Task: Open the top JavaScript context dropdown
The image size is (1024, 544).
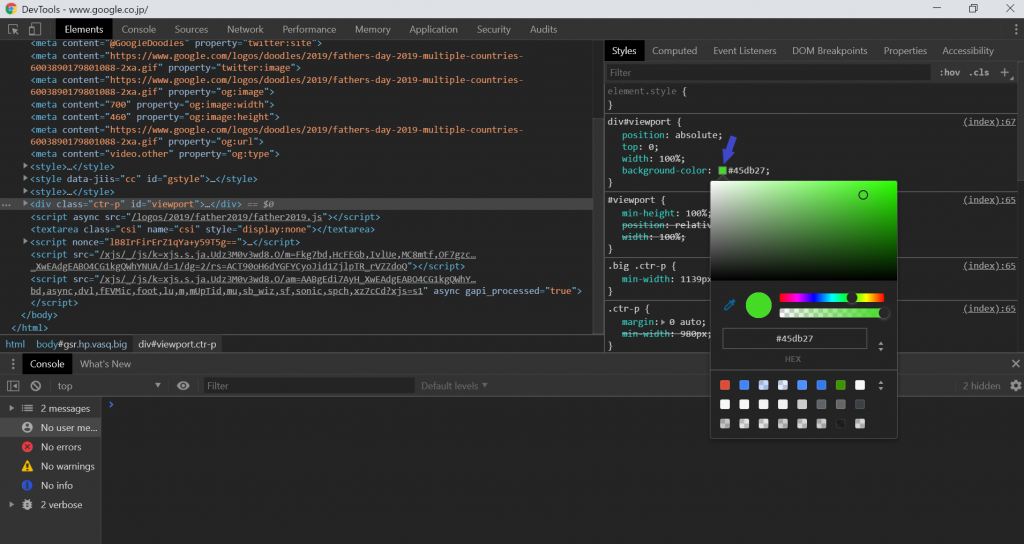Action: pos(109,386)
